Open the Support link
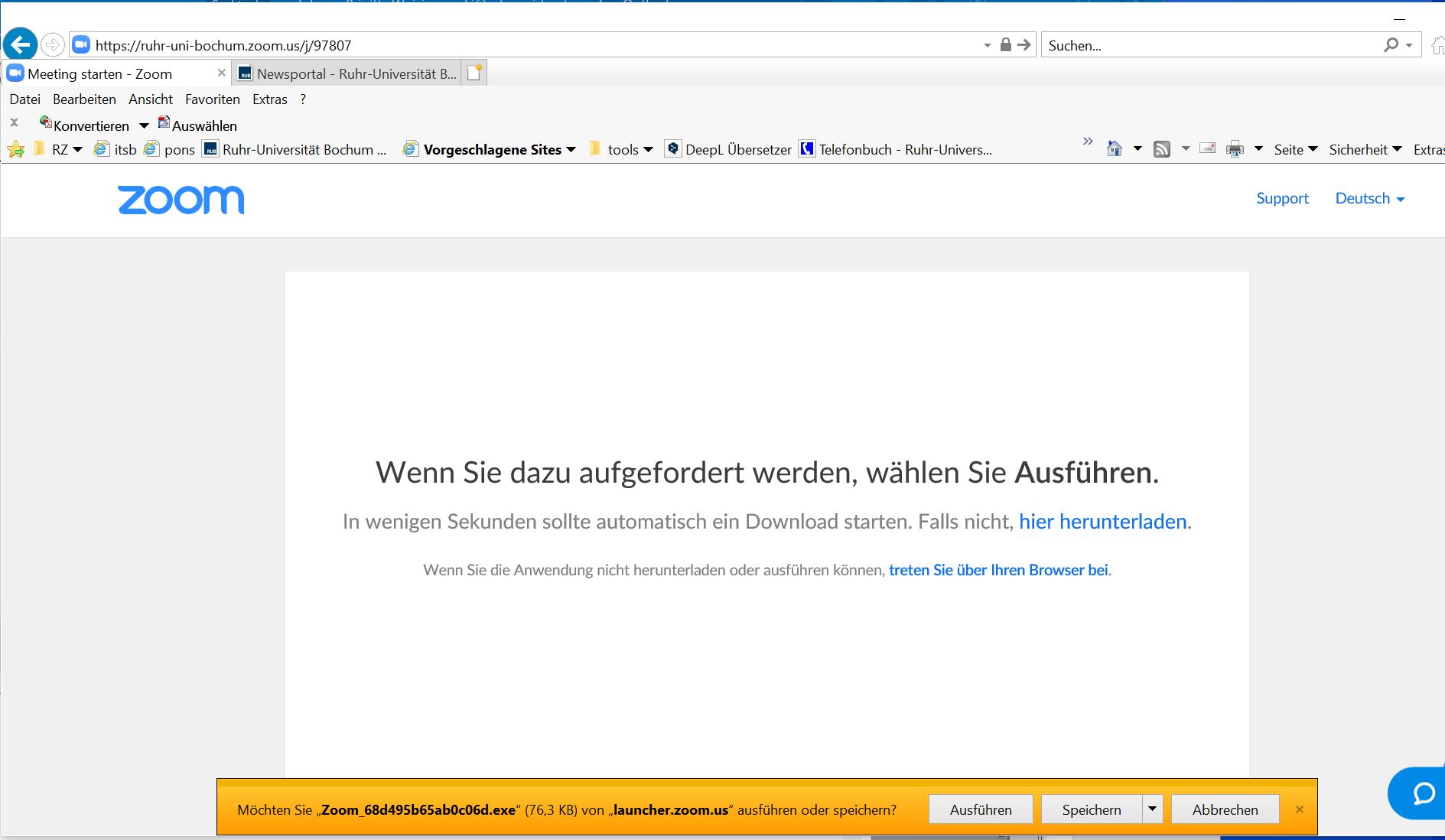 (1282, 198)
